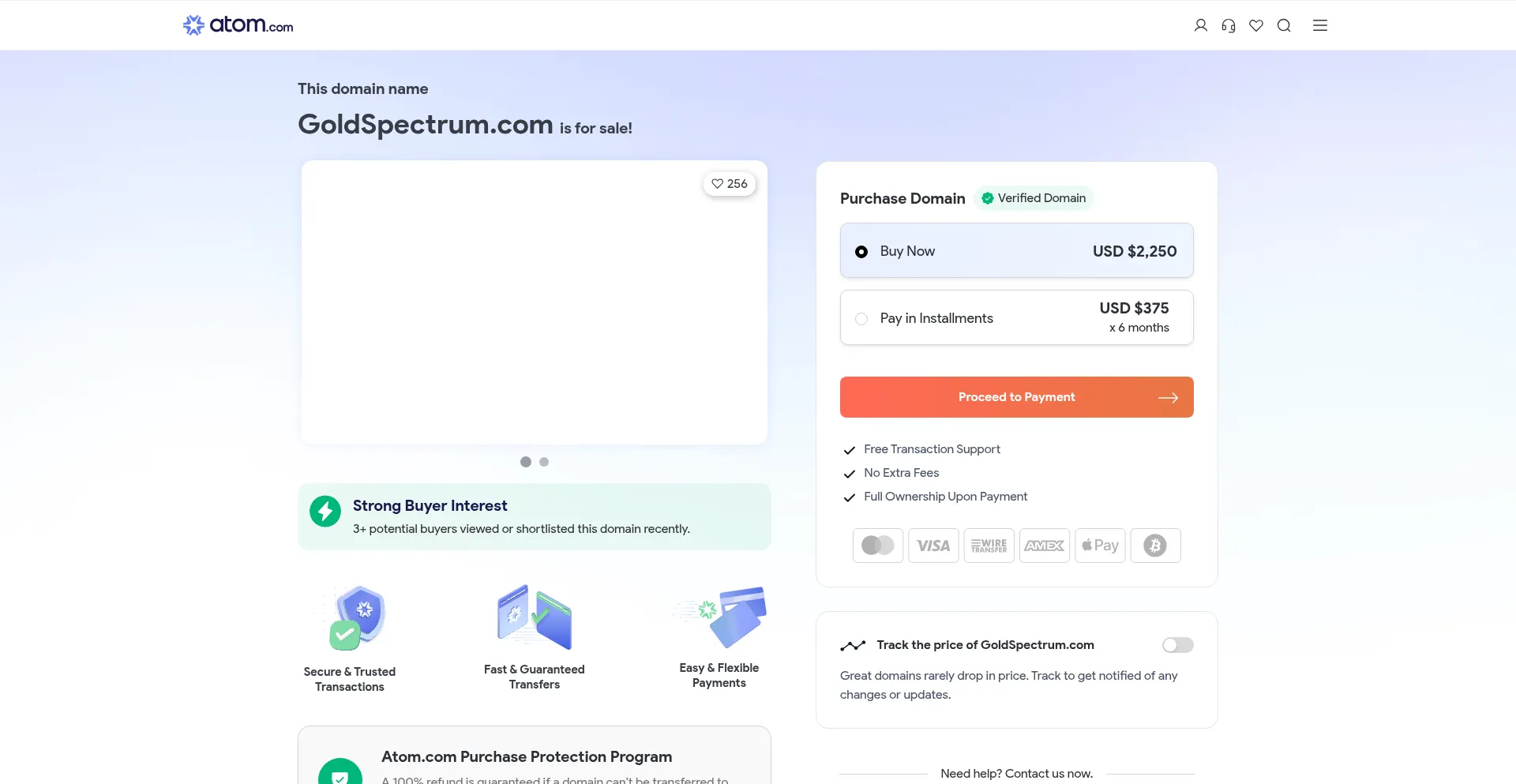Click the Amex payment icon
This screenshot has height=784, width=1516.
tap(1045, 546)
